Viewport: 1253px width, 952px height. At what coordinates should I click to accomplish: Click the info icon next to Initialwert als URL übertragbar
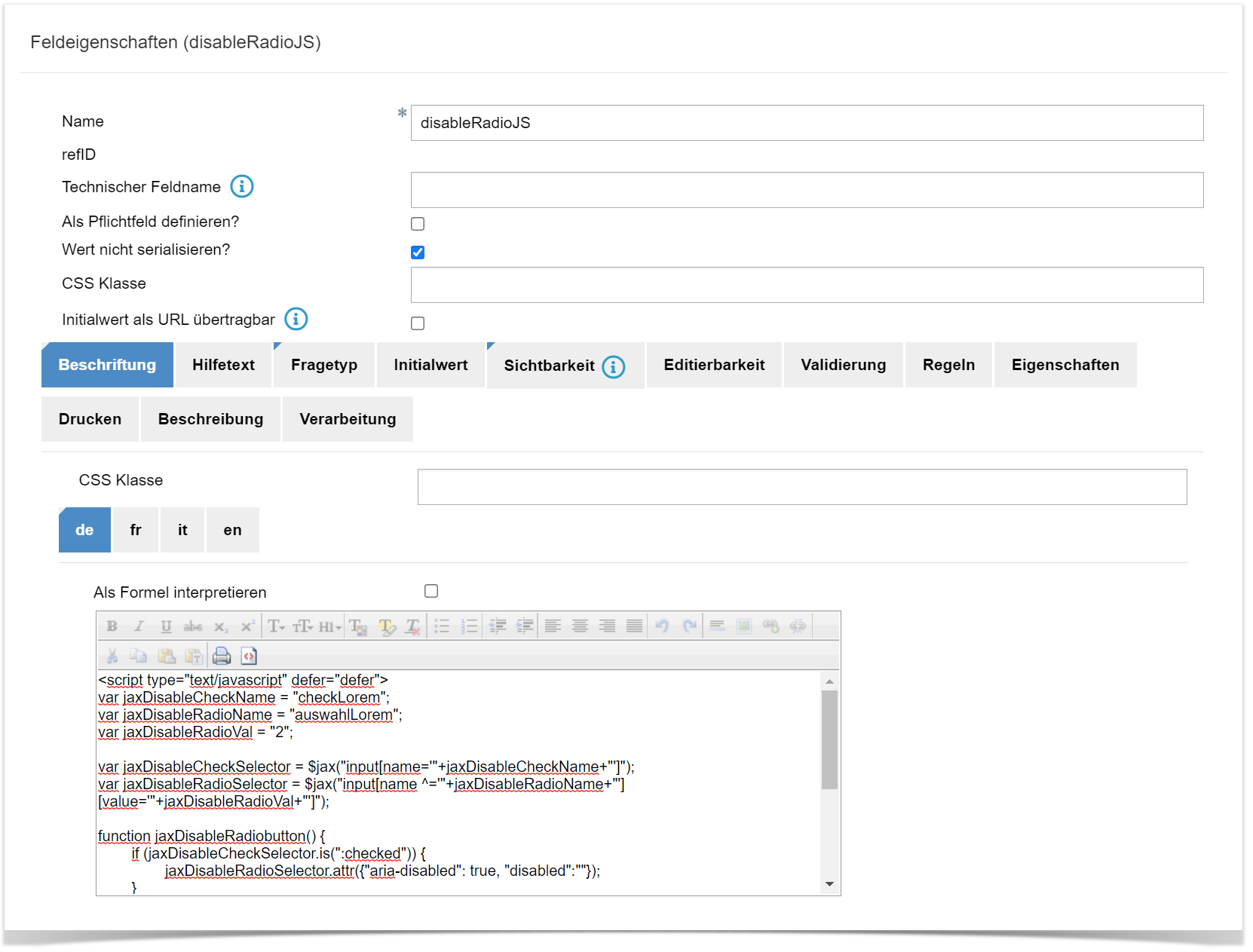[296, 319]
